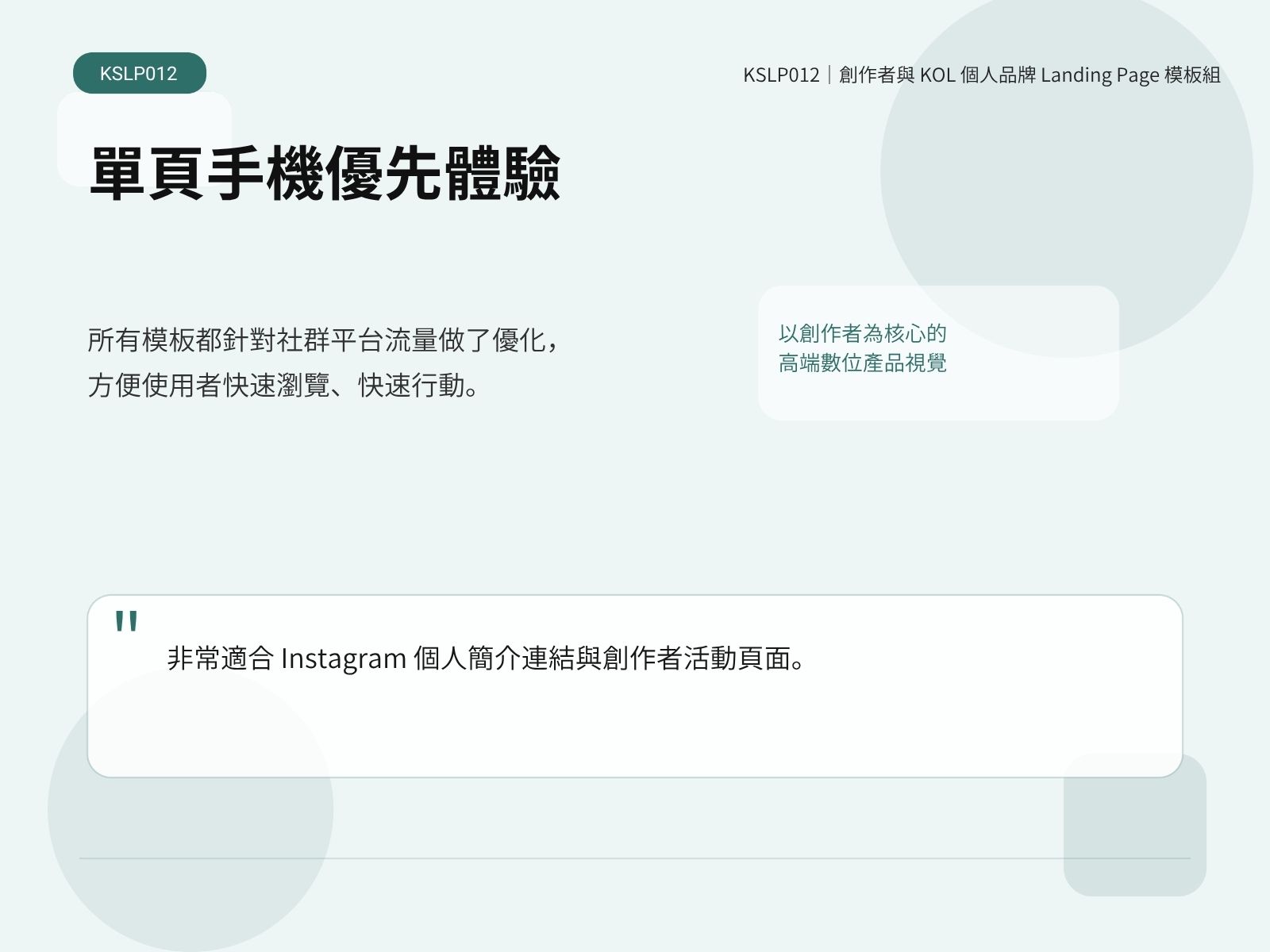Select the line 方便使用者快速瀏覽、快速行動
The height and width of the screenshot is (952, 1270).
coord(276,386)
